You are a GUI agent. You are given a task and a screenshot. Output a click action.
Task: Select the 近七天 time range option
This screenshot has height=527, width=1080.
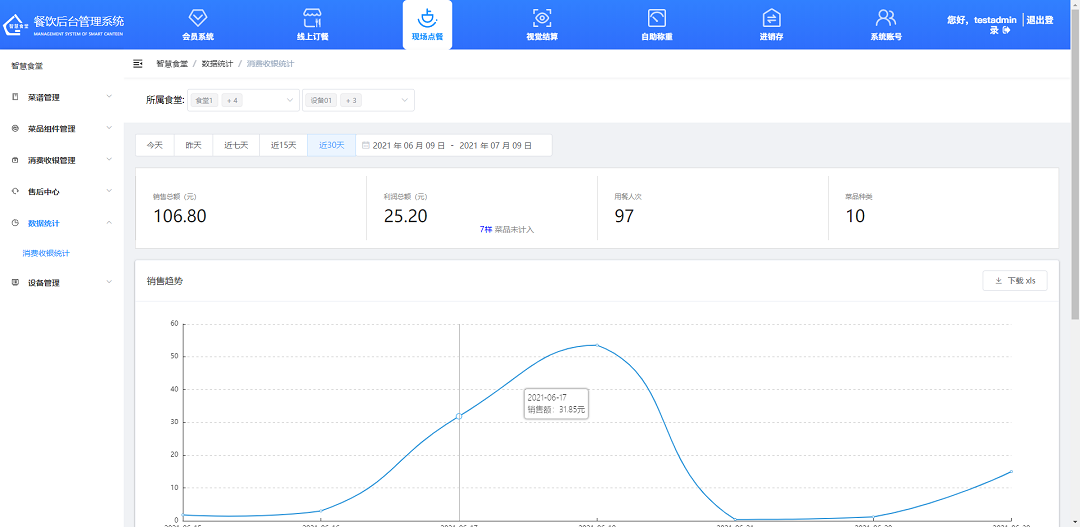236,145
